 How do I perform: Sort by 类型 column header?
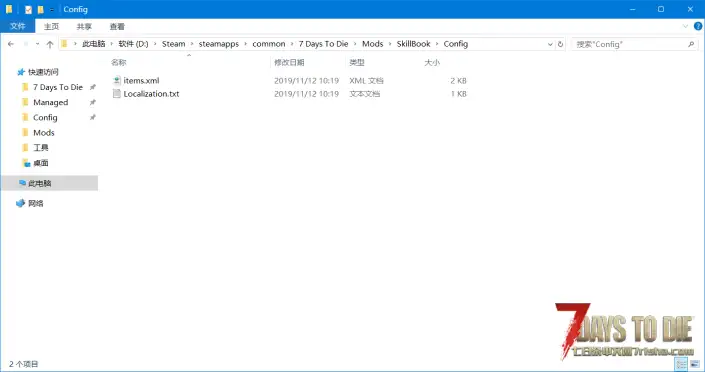coord(357,63)
